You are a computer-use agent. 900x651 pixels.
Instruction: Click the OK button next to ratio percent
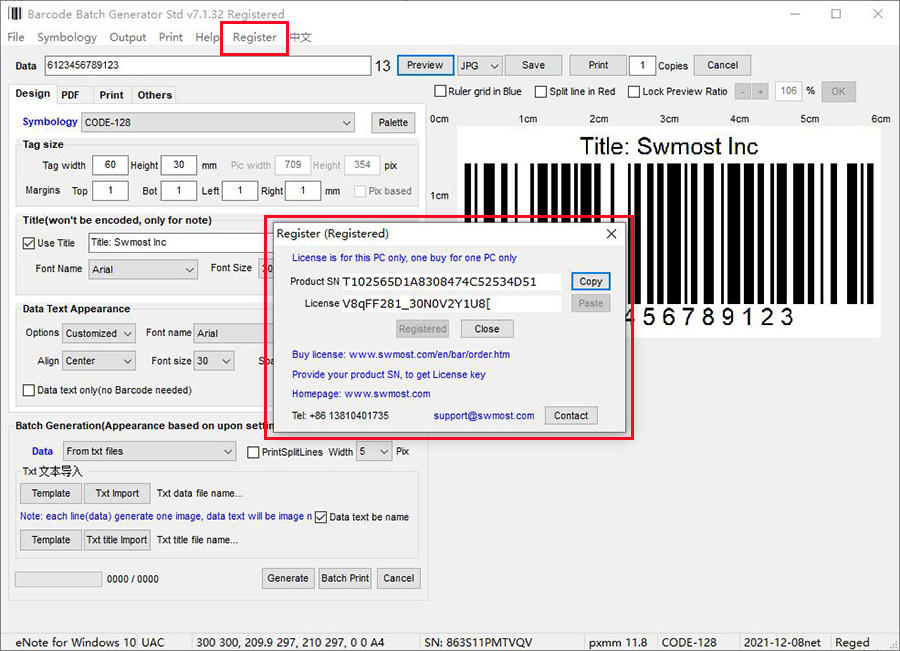click(838, 91)
